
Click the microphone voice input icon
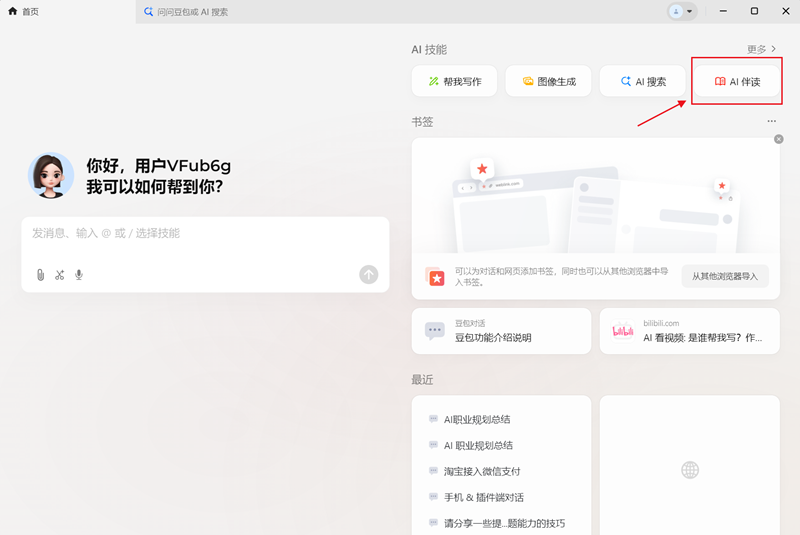pos(79,275)
